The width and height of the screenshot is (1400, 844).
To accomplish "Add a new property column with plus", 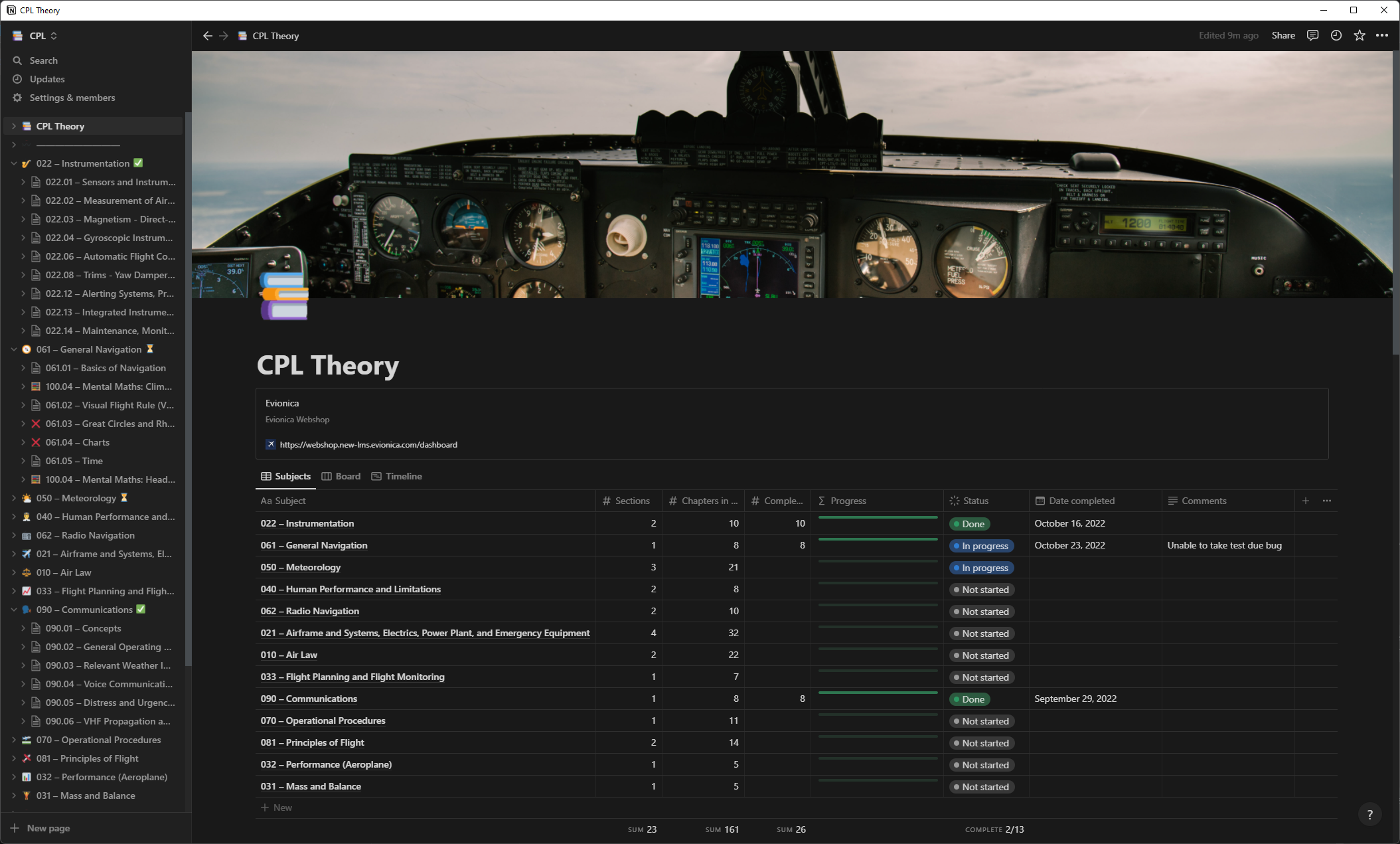I will click(1306, 501).
